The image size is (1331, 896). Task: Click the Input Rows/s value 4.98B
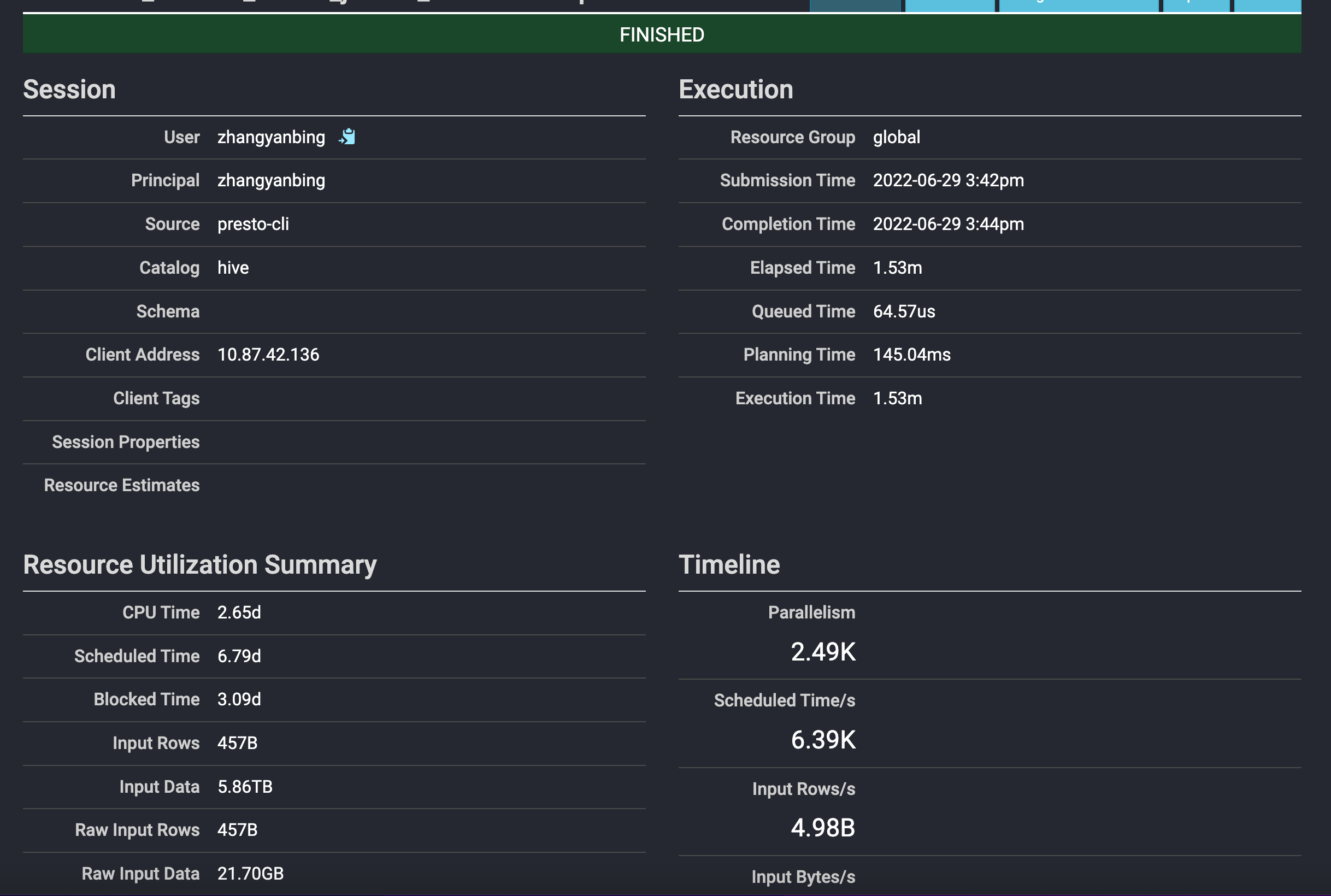click(822, 828)
